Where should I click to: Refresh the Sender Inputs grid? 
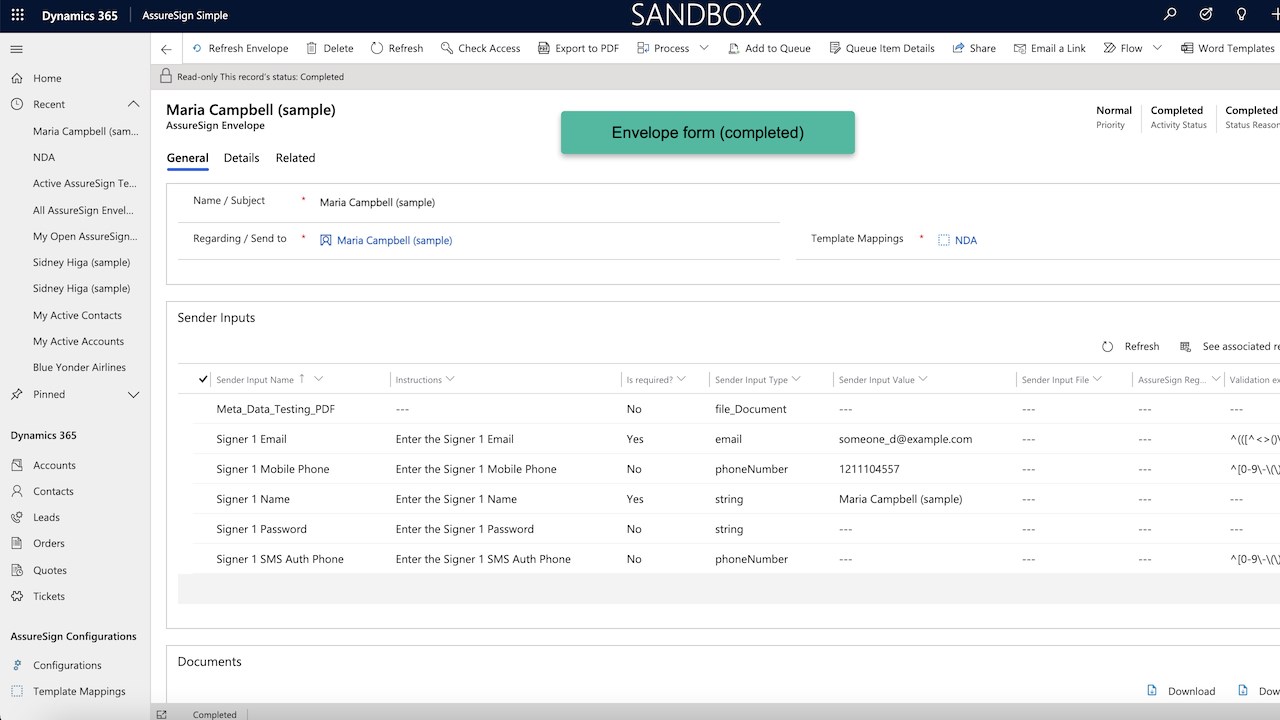tap(1131, 346)
